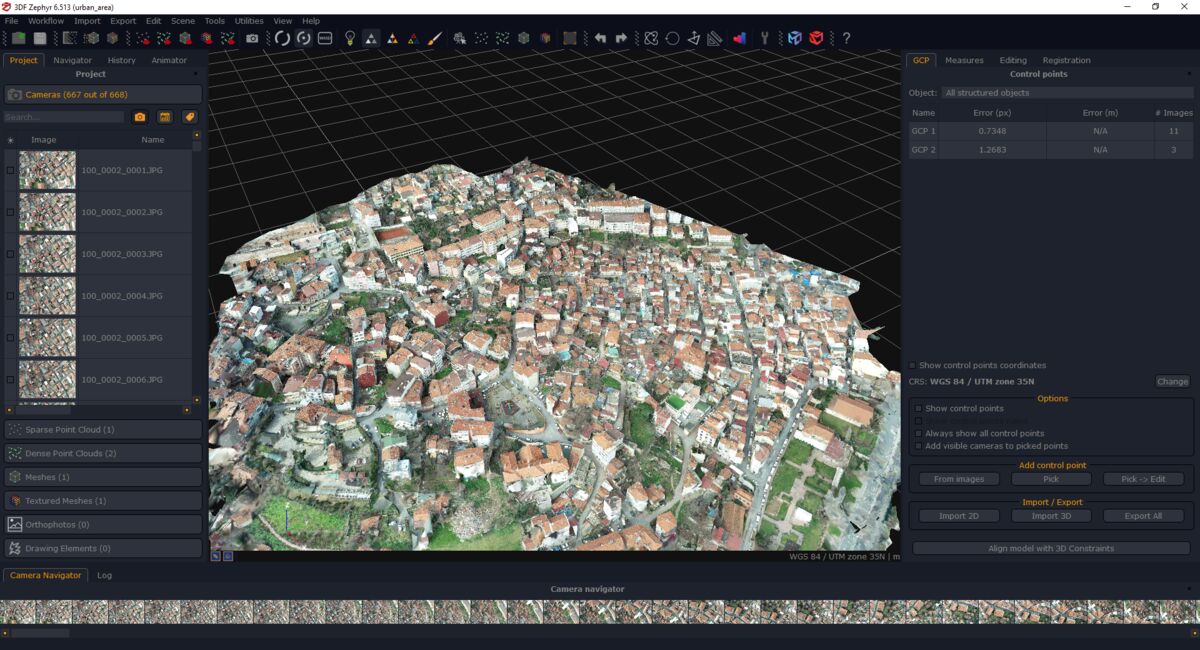Select the 100_0002_0003.JPG image thumbnail
Screen dimensions: 1200x650
46,254
